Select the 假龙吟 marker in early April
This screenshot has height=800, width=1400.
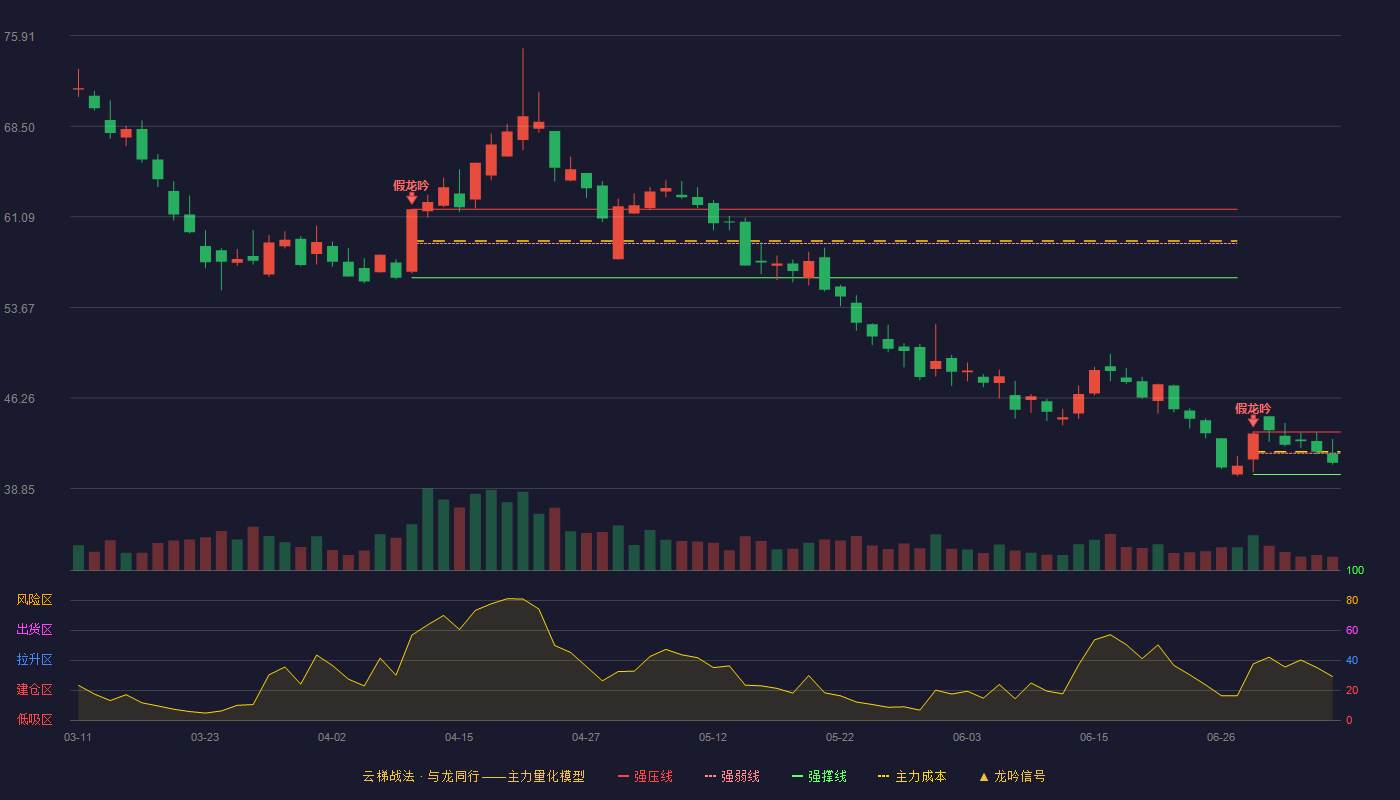411,190
